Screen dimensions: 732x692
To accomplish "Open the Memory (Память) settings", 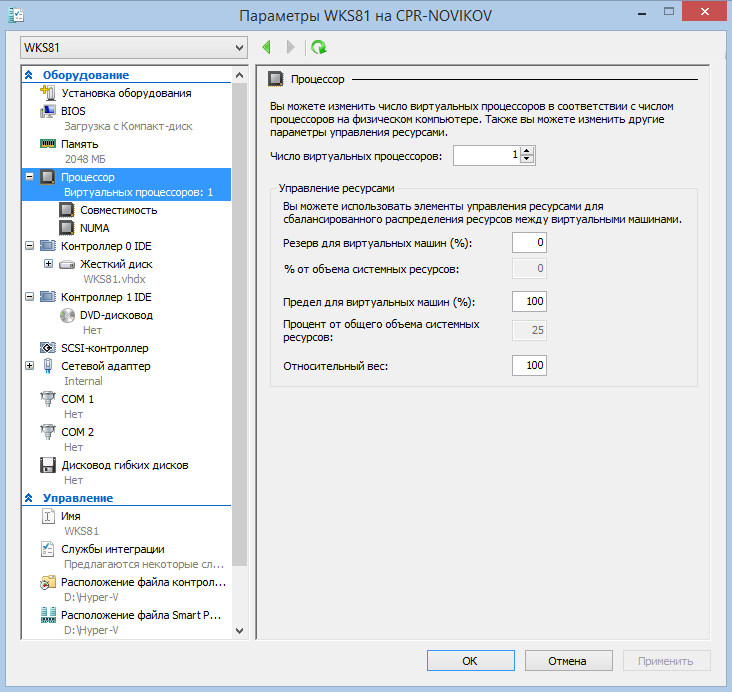I will [79, 144].
